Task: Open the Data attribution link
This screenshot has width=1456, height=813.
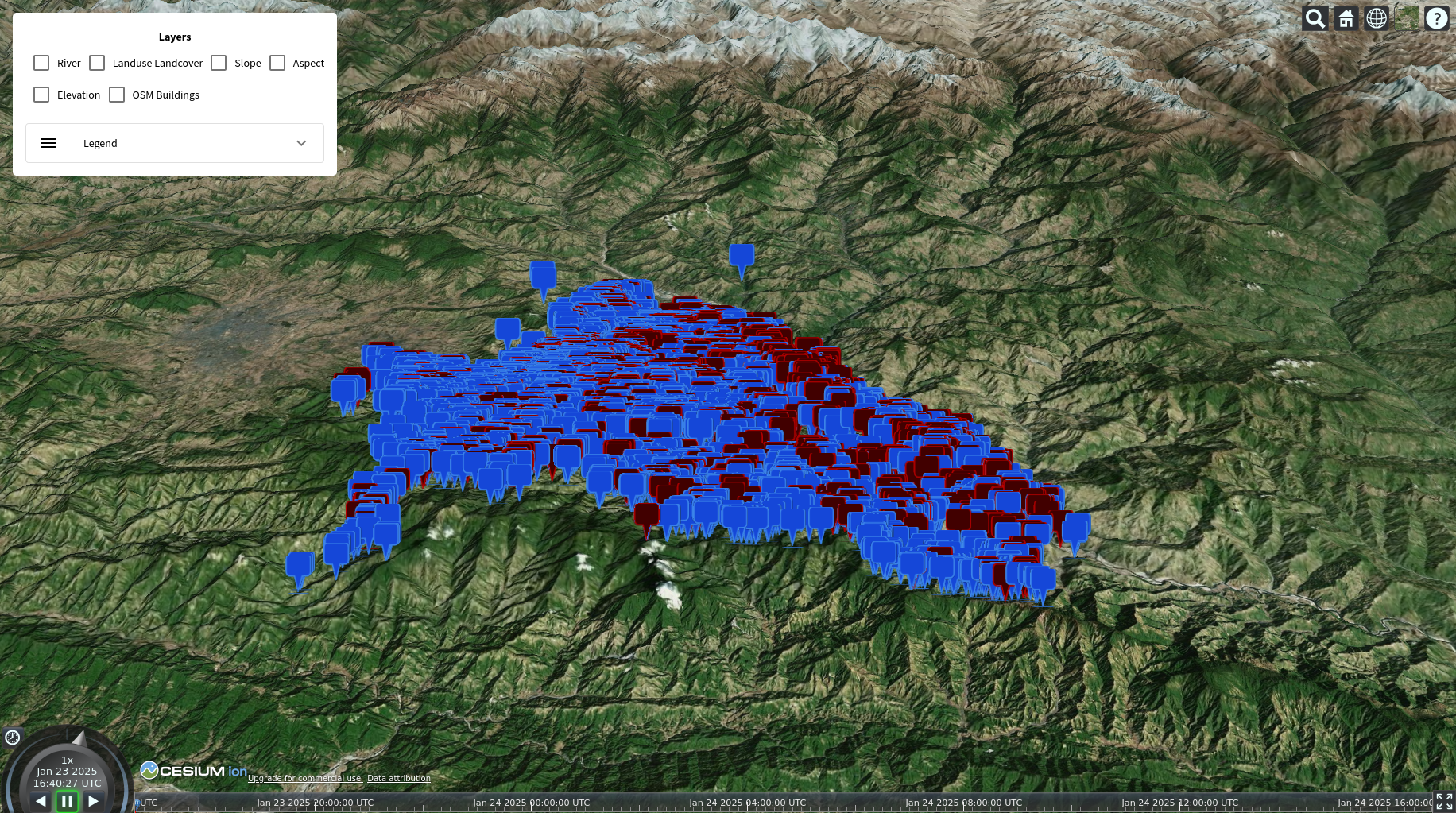Action: [x=399, y=778]
